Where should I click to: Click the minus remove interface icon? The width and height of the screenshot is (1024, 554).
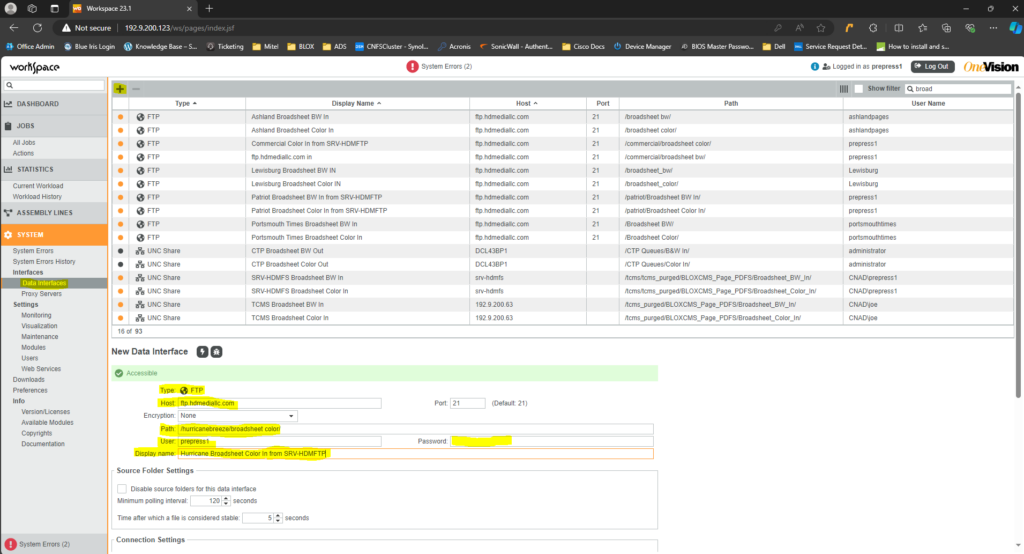pyautogui.click(x=136, y=89)
